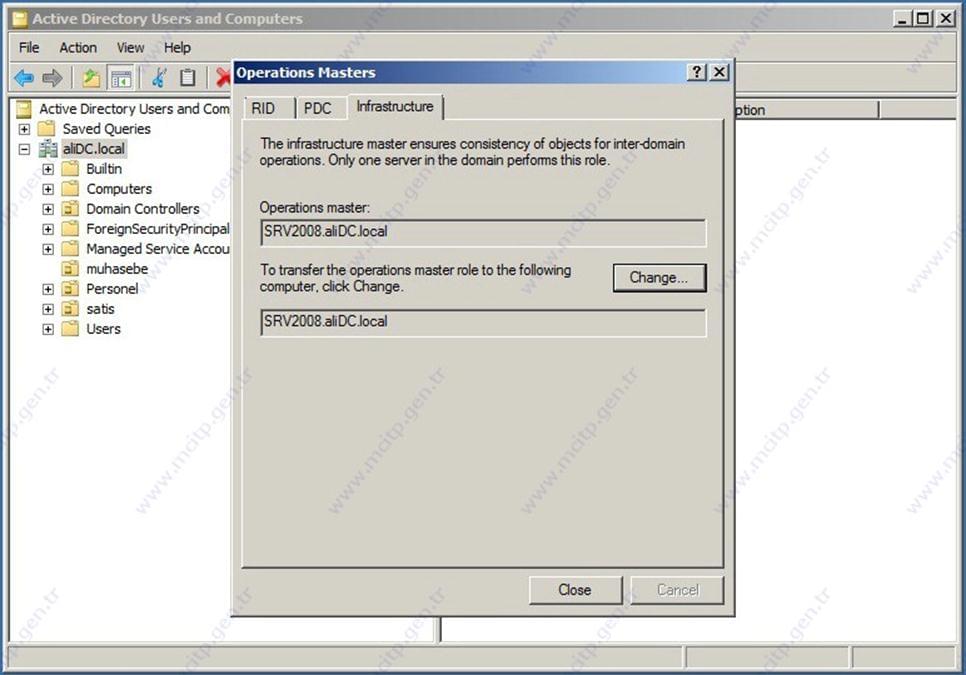Screen dimensions: 966x675
Task: Open the Help menu
Action: pos(177,47)
